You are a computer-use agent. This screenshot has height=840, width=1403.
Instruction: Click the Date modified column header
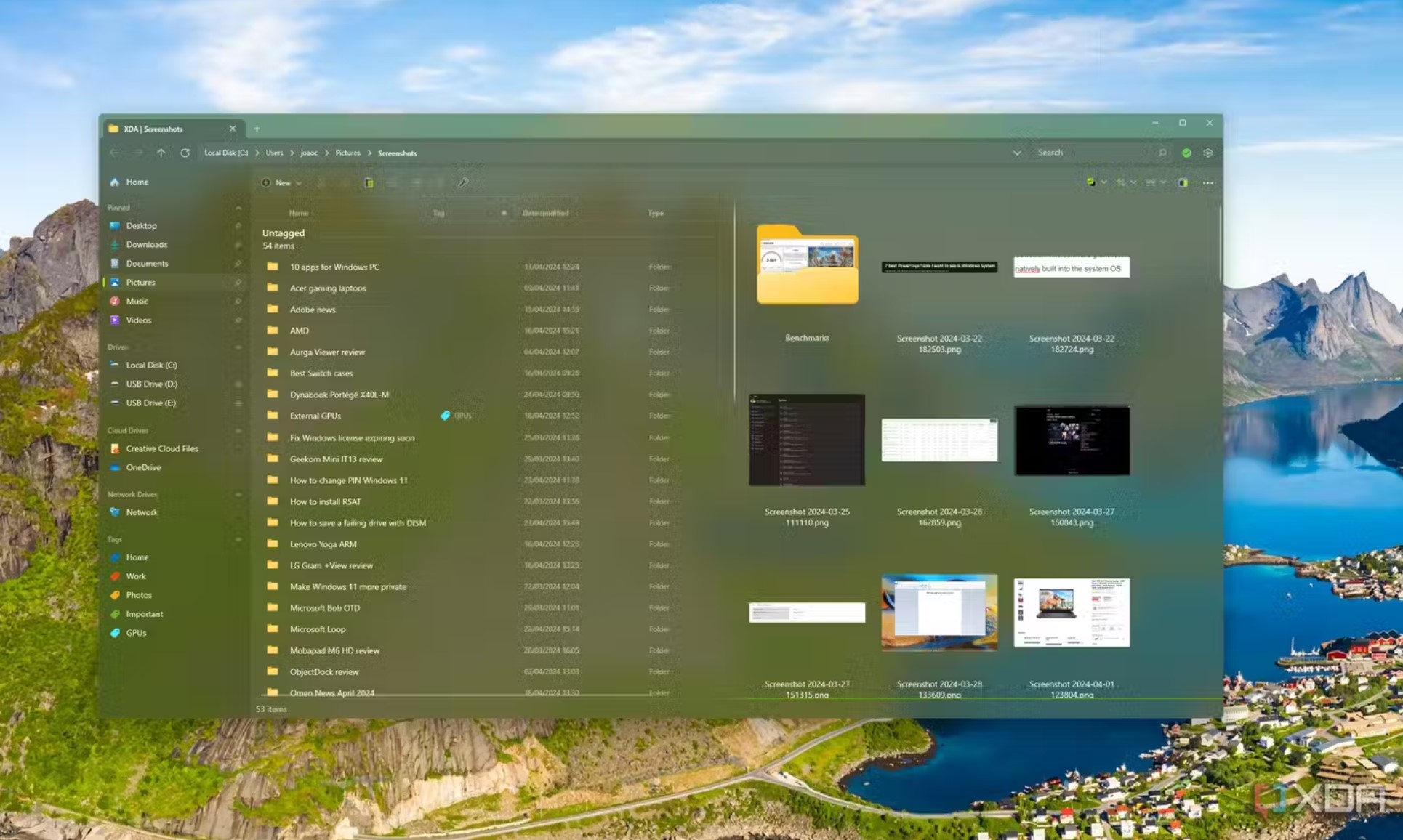[x=545, y=212]
